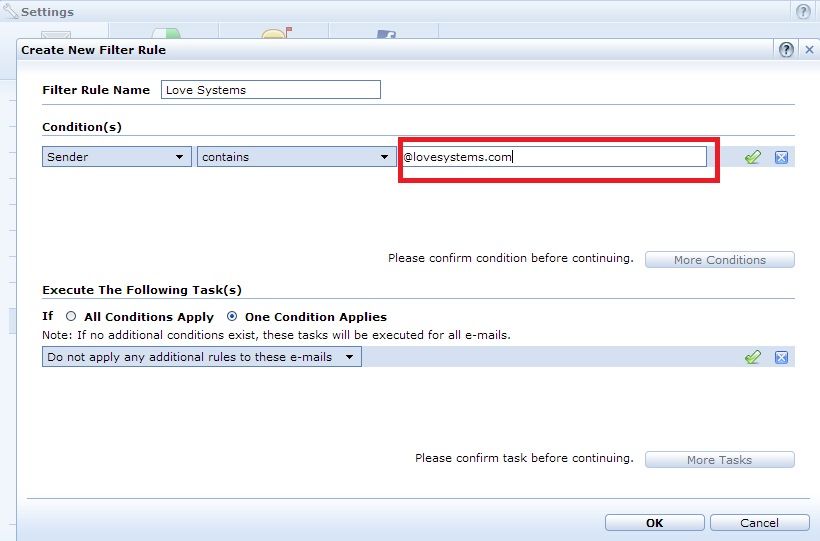The height and width of the screenshot is (541, 820).
Task: Click the 'Execute The Following Task(s)' heading
Action: click(142, 290)
